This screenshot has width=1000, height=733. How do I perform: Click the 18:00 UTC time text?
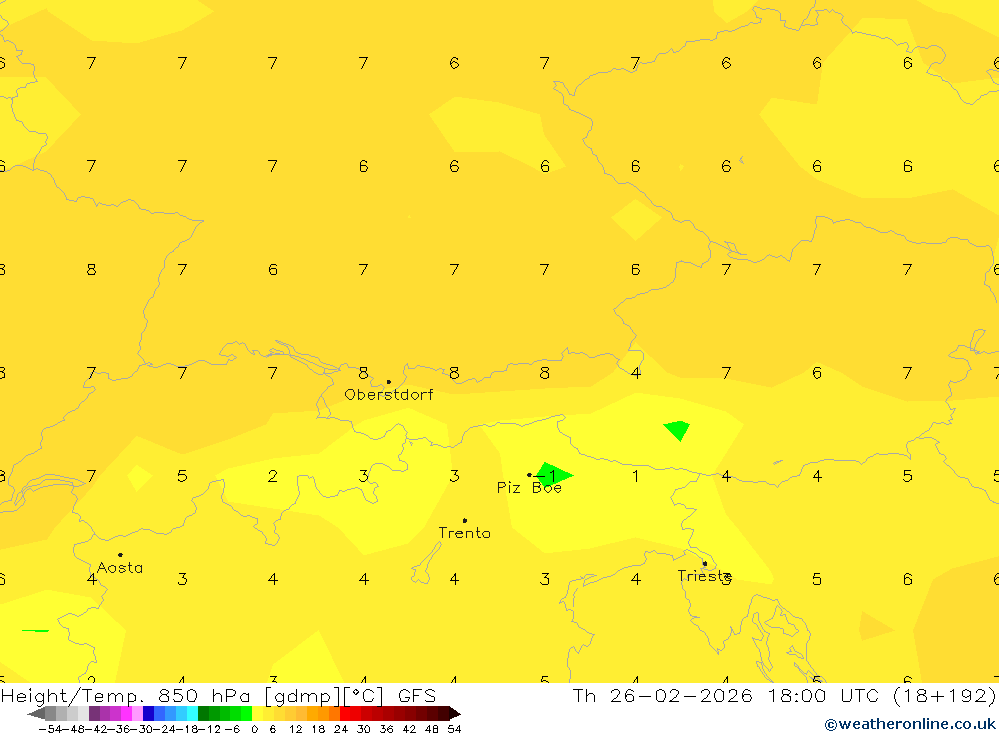coord(824,695)
